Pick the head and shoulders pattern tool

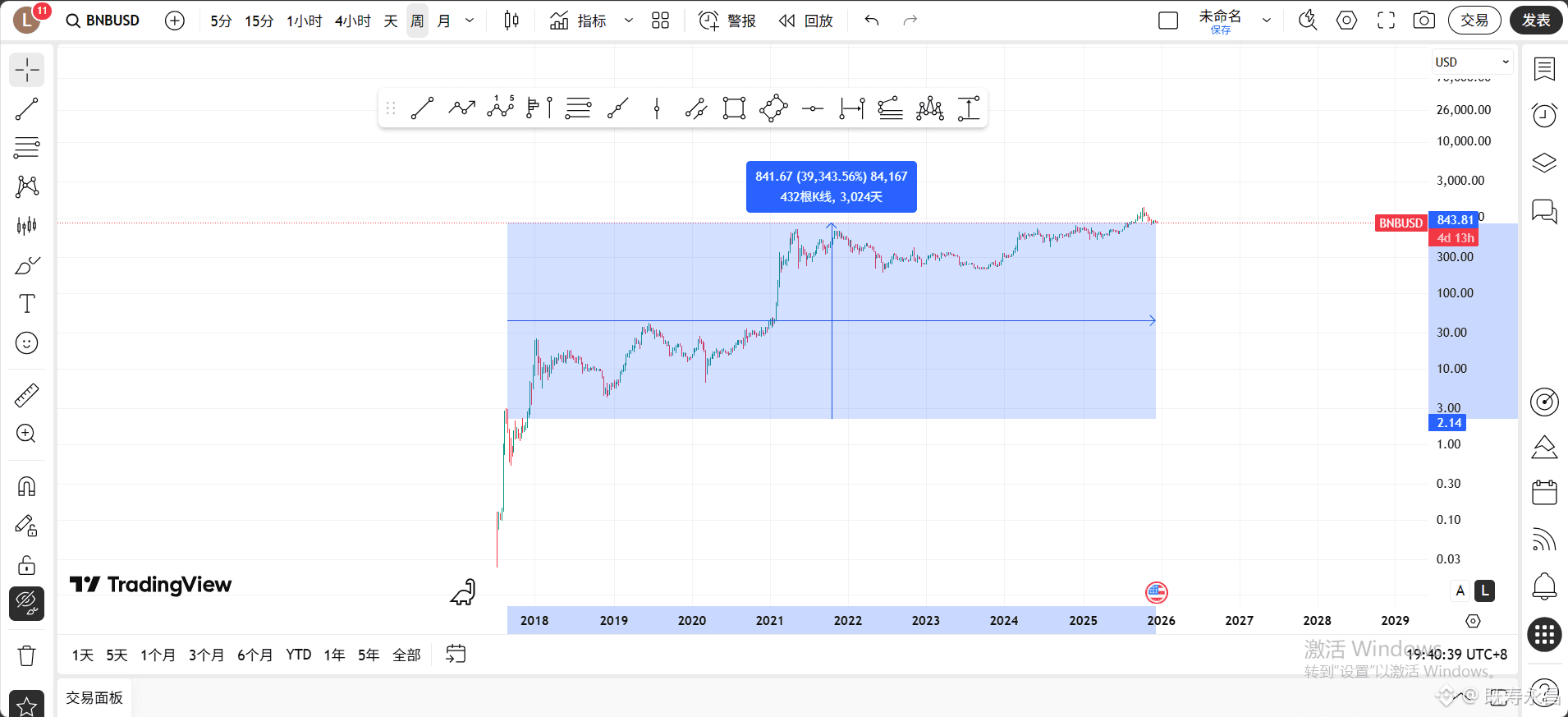pyautogui.click(x=929, y=108)
